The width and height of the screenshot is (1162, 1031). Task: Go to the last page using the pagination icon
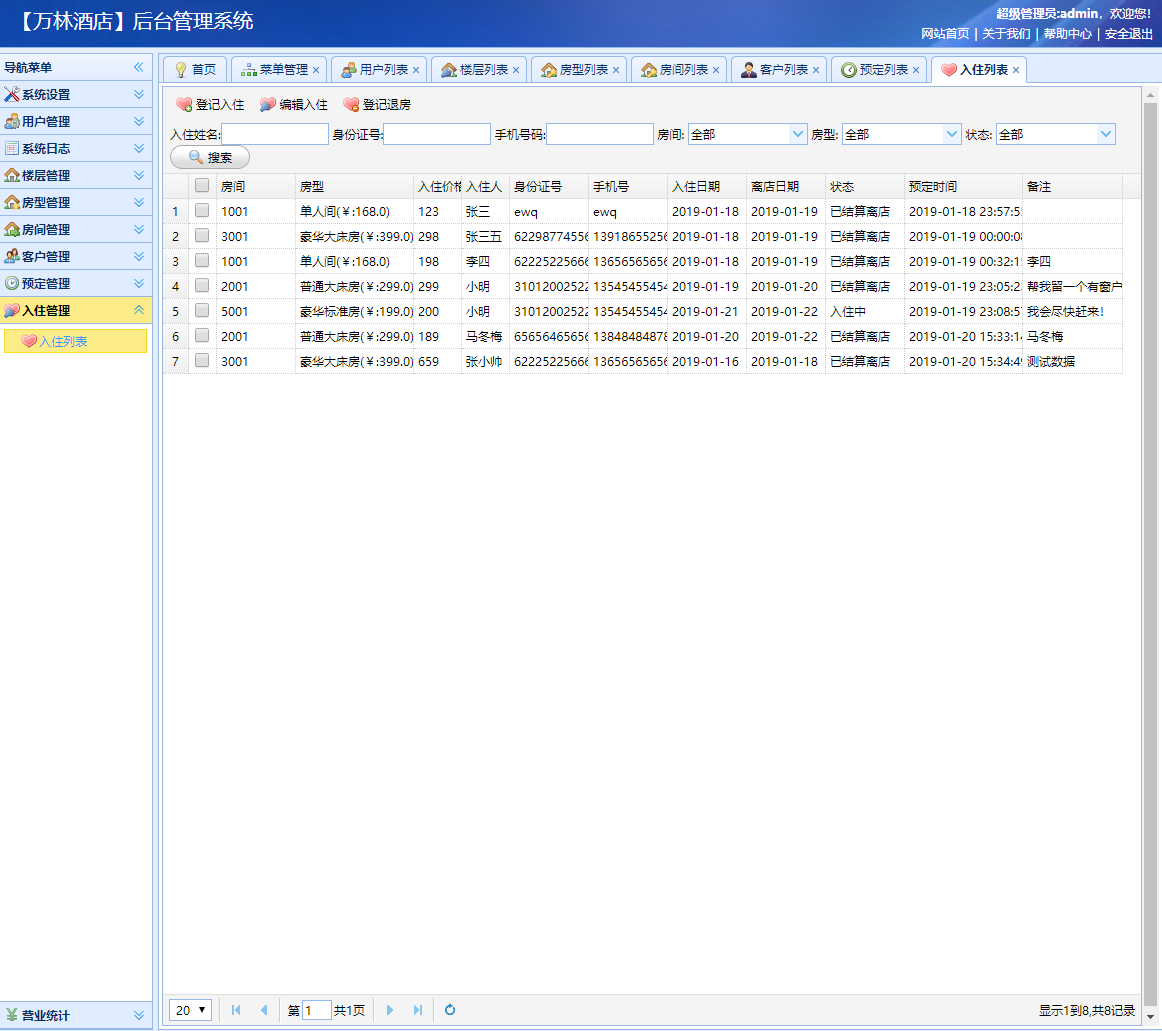click(418, 1010)
